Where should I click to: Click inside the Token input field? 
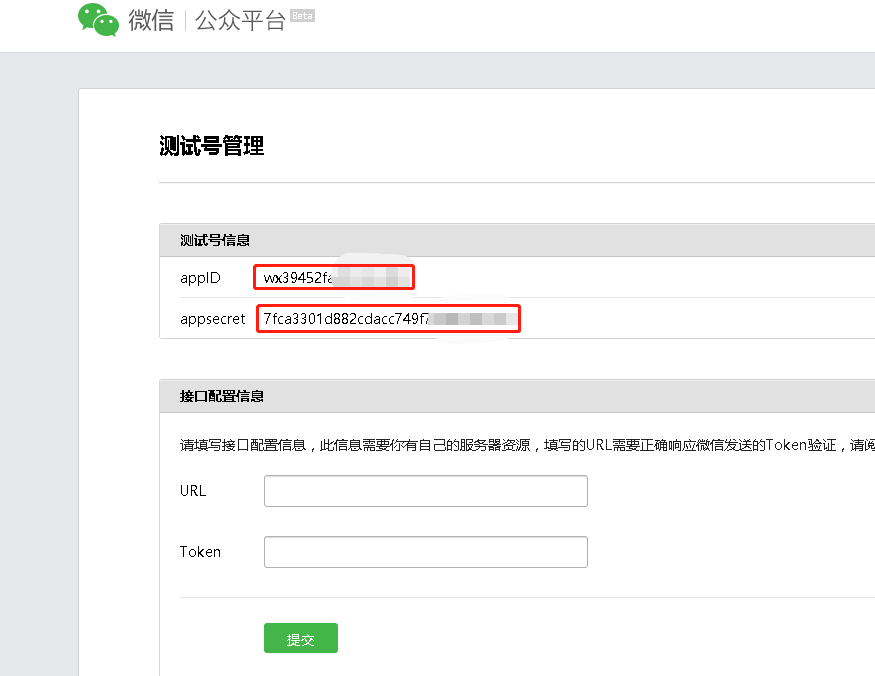(425, 551)
